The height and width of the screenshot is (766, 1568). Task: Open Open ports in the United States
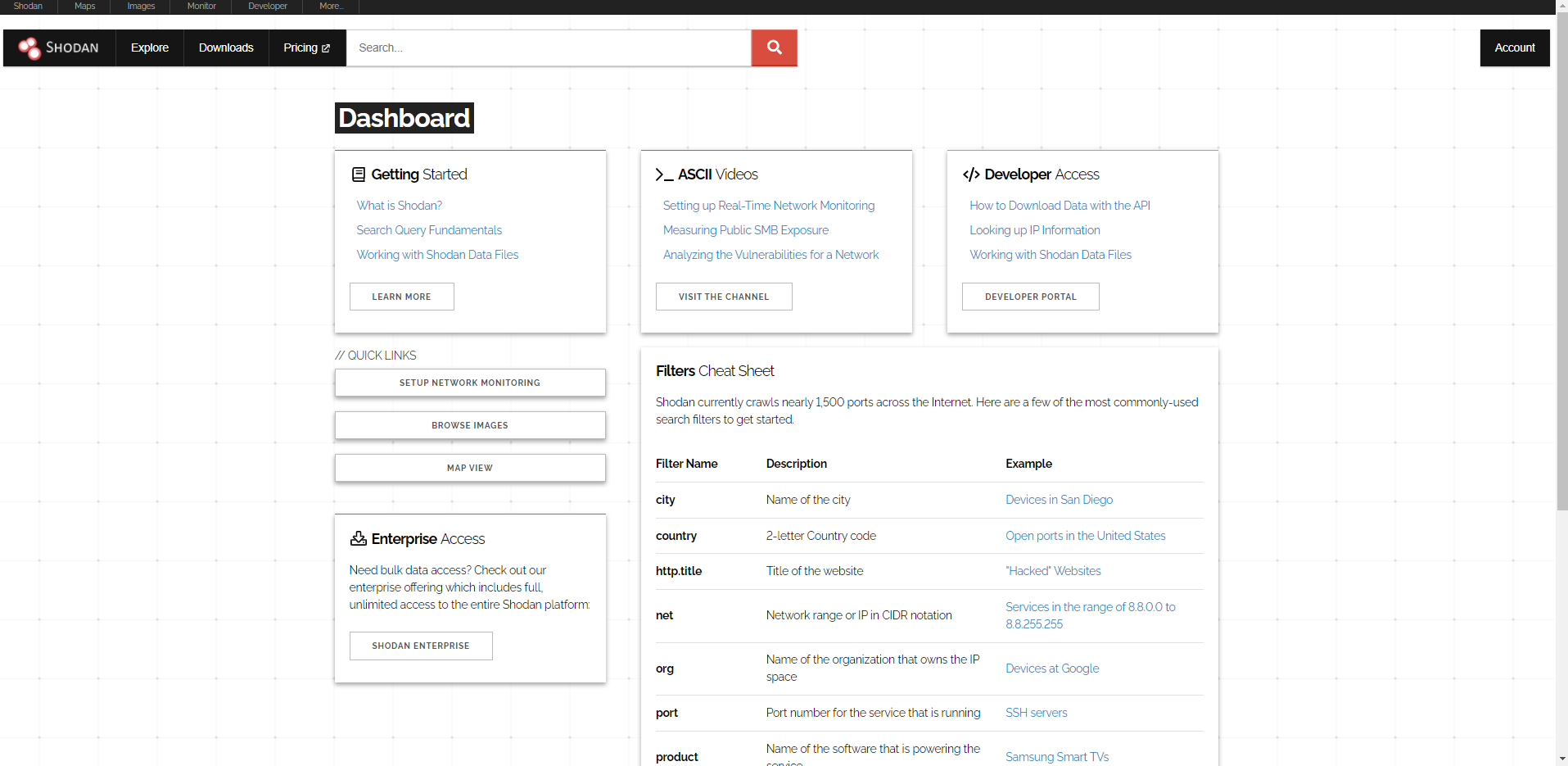point(1085,536)
